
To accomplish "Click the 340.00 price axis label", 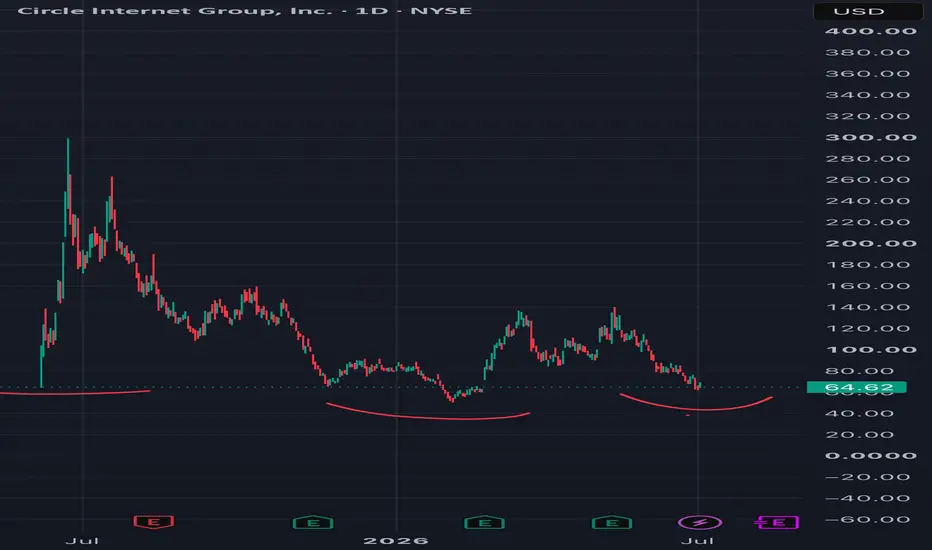I will 868,95.
